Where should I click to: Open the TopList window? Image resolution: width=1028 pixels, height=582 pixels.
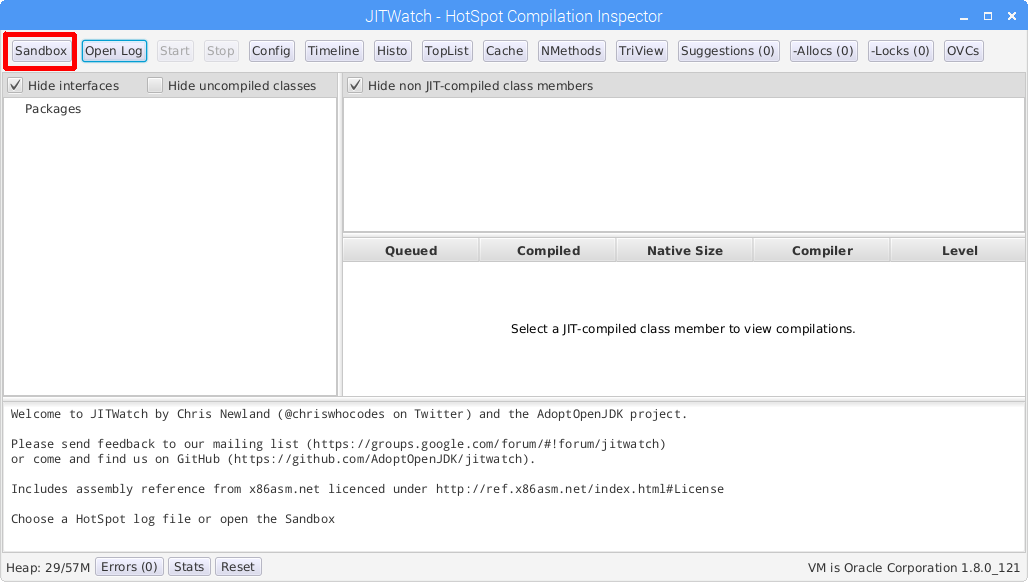[446, 51]
